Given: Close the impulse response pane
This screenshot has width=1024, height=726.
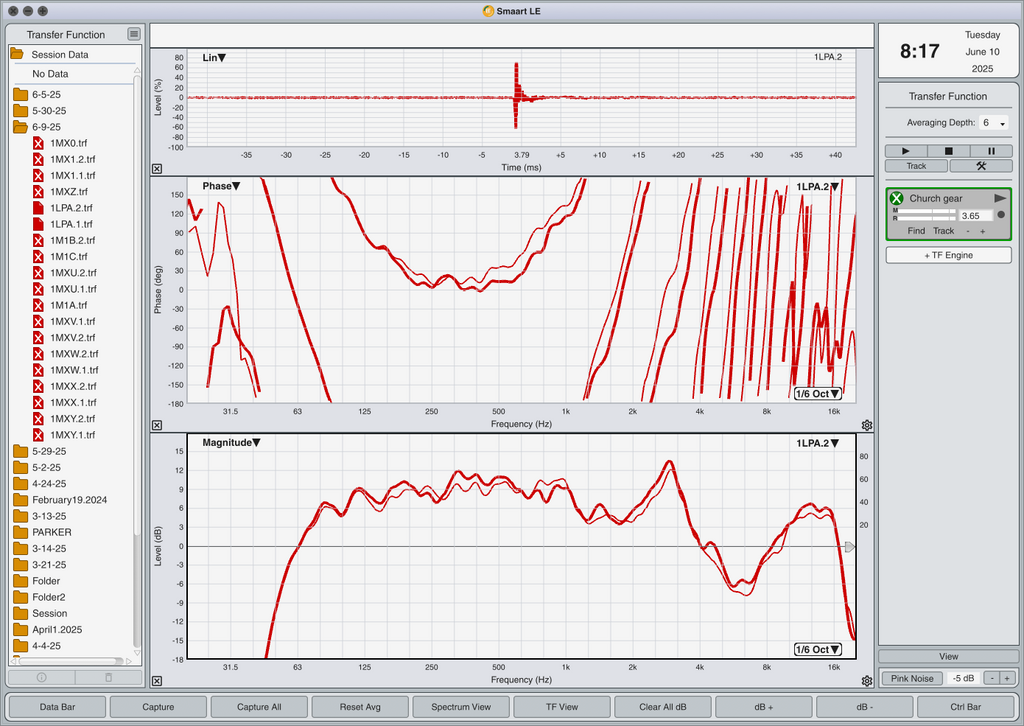Looking at the screenshot, I should click(x=157, y=168).
